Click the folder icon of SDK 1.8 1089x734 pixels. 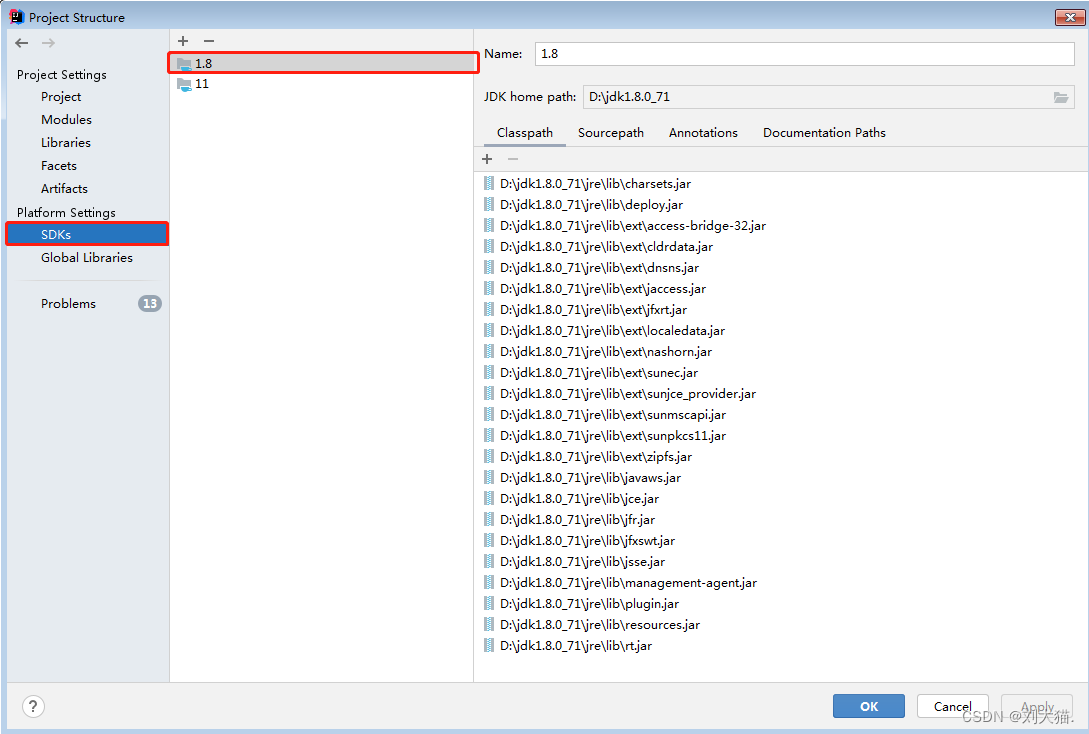click(184, 64)
